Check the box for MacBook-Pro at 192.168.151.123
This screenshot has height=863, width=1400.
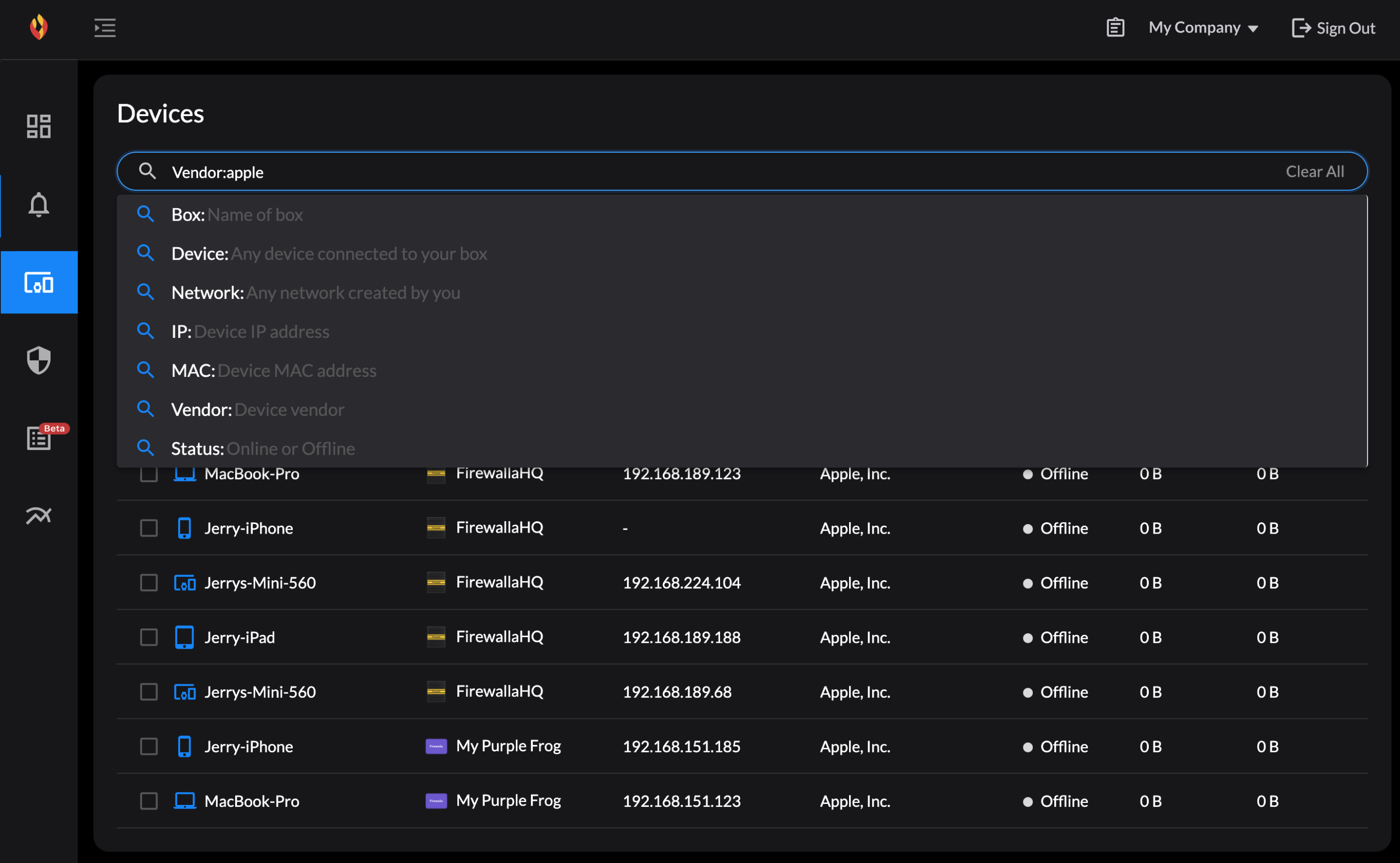[149, 801]
